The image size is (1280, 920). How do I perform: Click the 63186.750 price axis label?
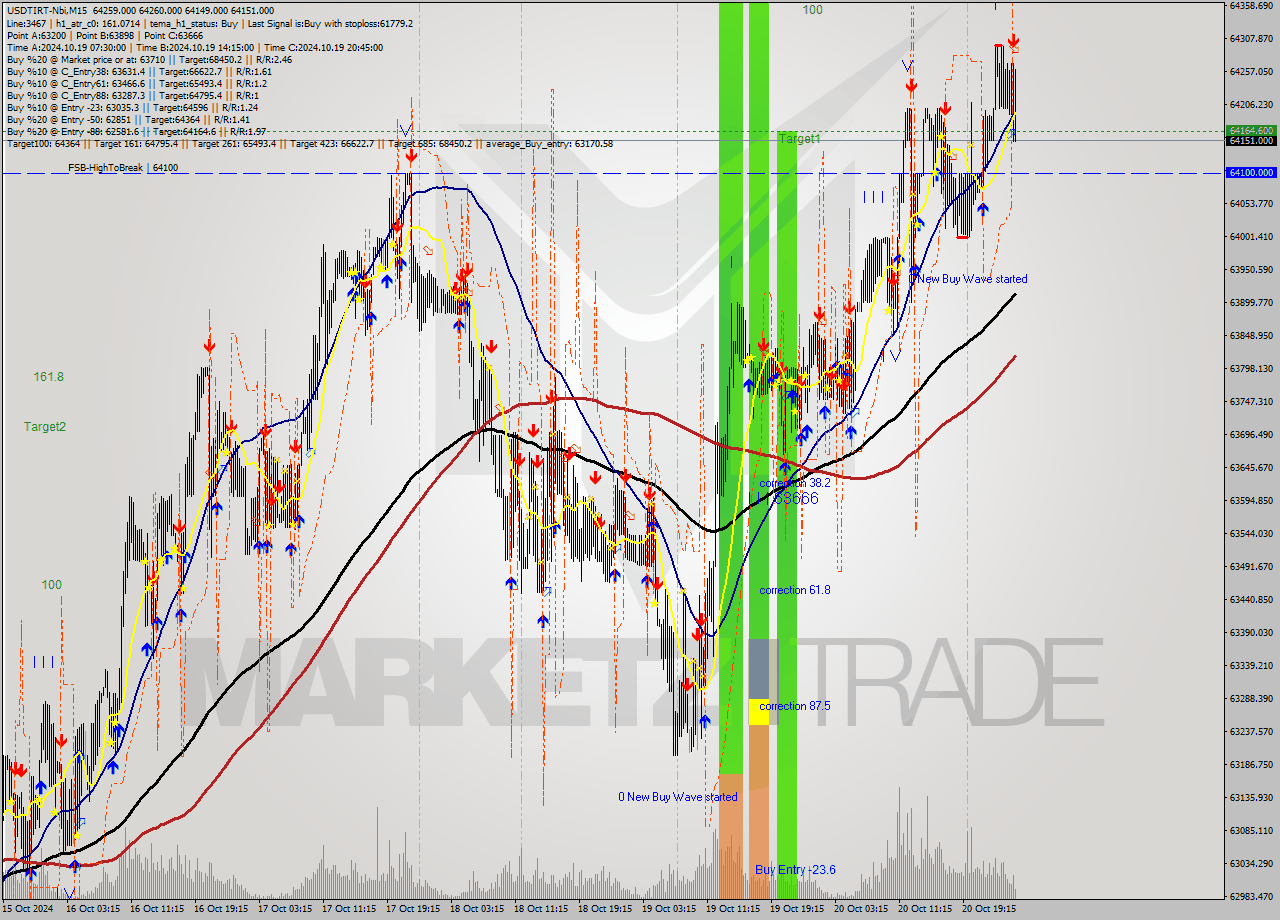pos(1251,764)
